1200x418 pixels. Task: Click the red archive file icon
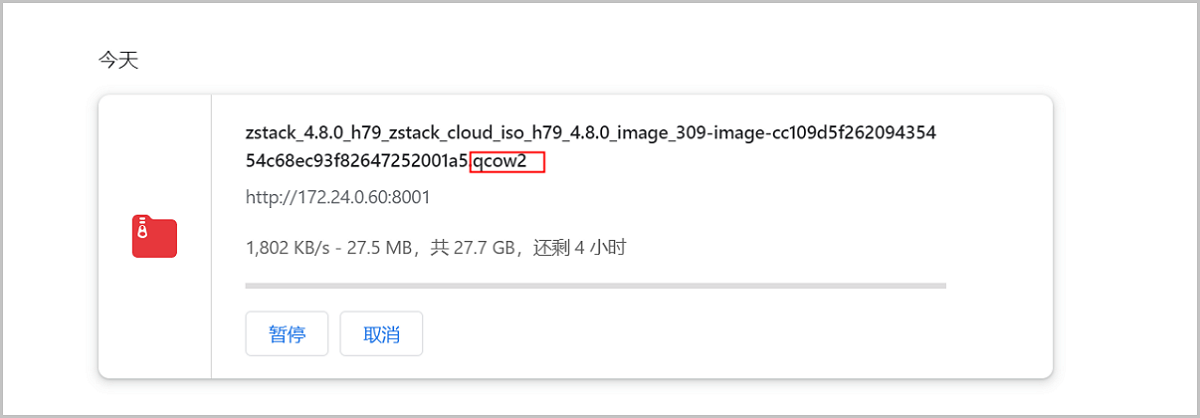[154, 238]
